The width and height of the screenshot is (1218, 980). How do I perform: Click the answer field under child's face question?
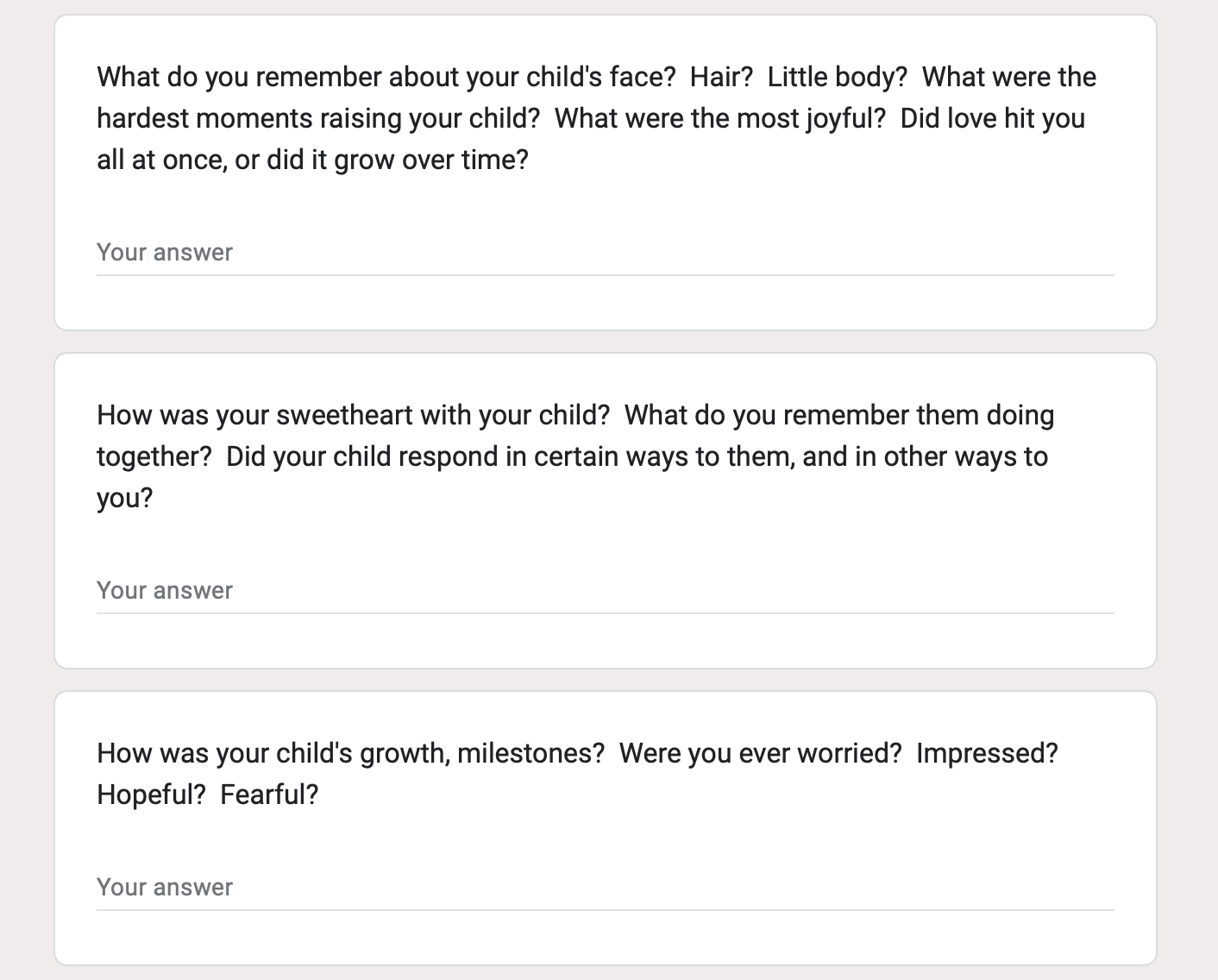[x=605, y=253]
